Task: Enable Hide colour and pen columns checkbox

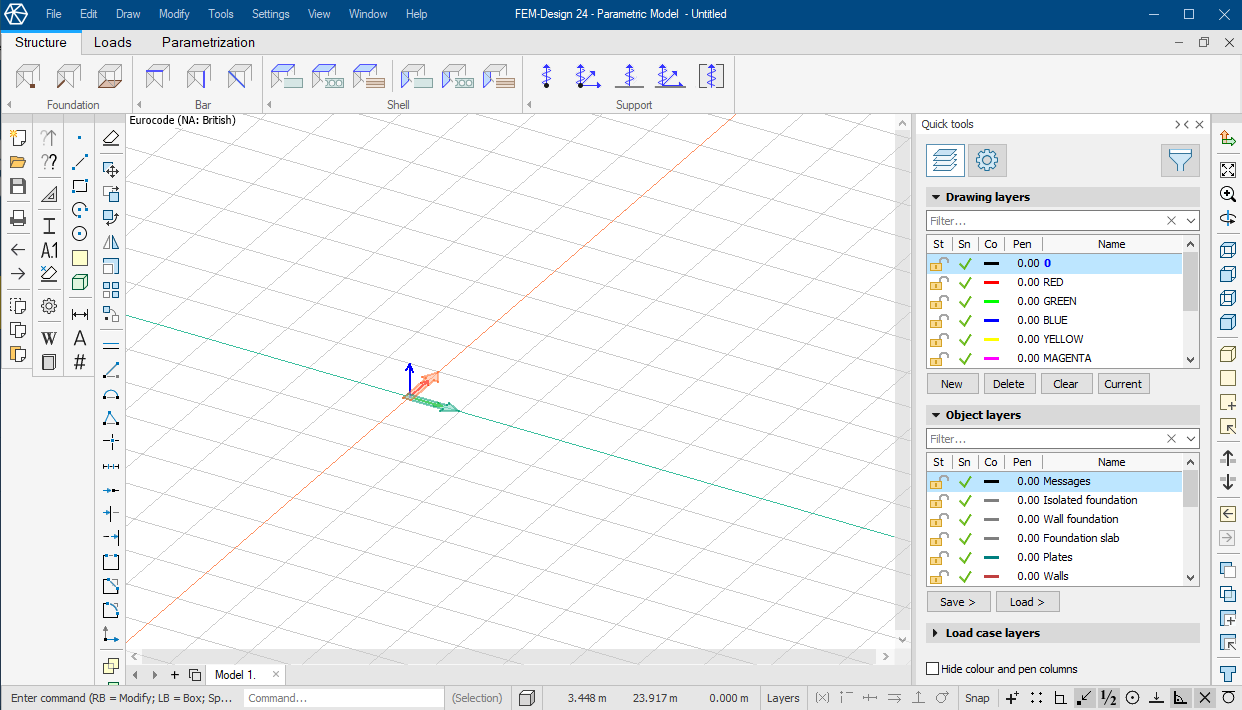Action: tap(933, 669)
